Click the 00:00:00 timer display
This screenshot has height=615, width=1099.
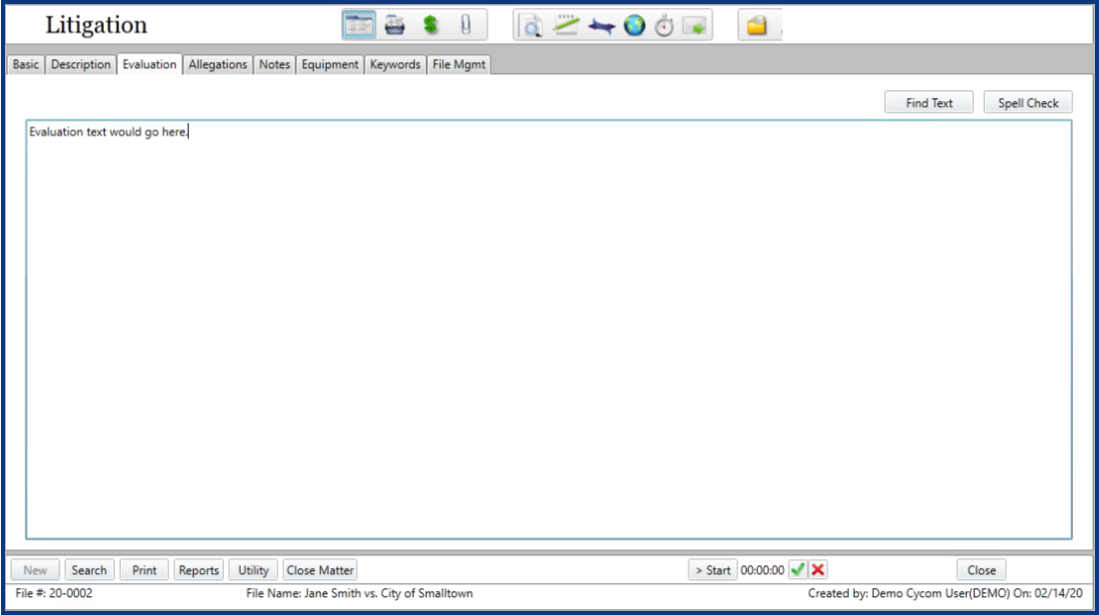[x=763, y=570]
